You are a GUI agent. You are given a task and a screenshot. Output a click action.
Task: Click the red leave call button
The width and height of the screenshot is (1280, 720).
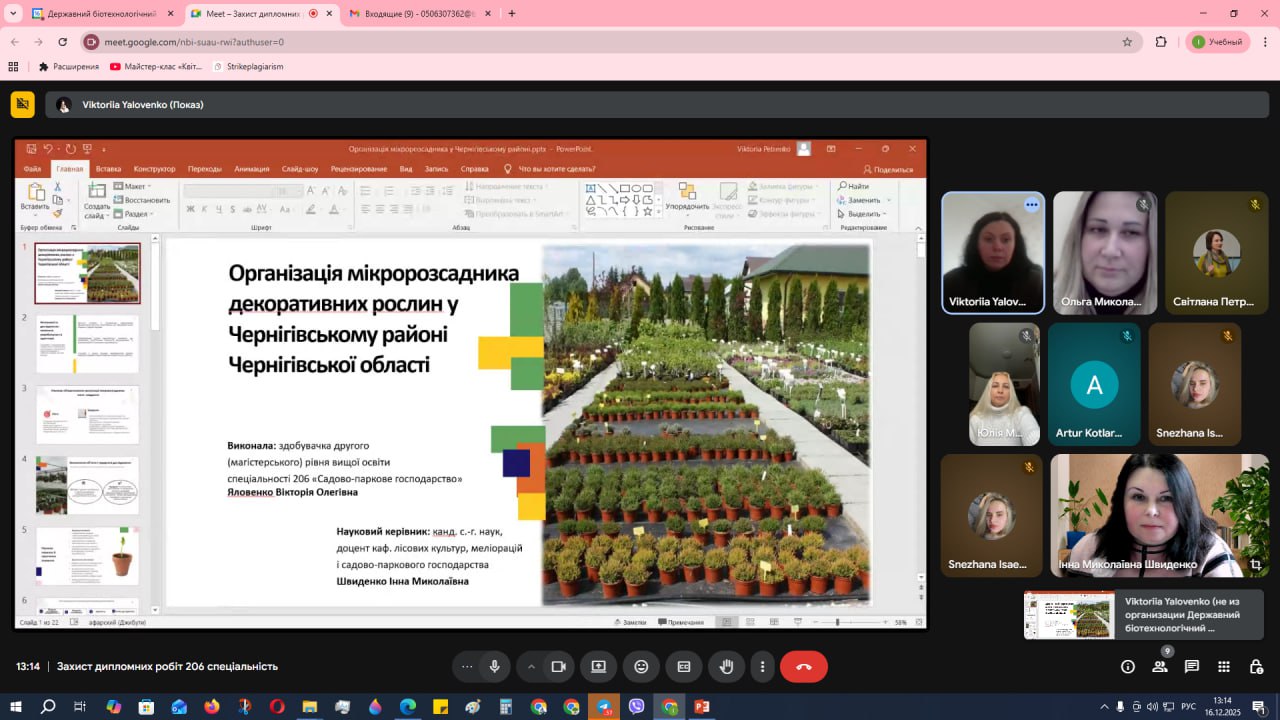[803, 667]
